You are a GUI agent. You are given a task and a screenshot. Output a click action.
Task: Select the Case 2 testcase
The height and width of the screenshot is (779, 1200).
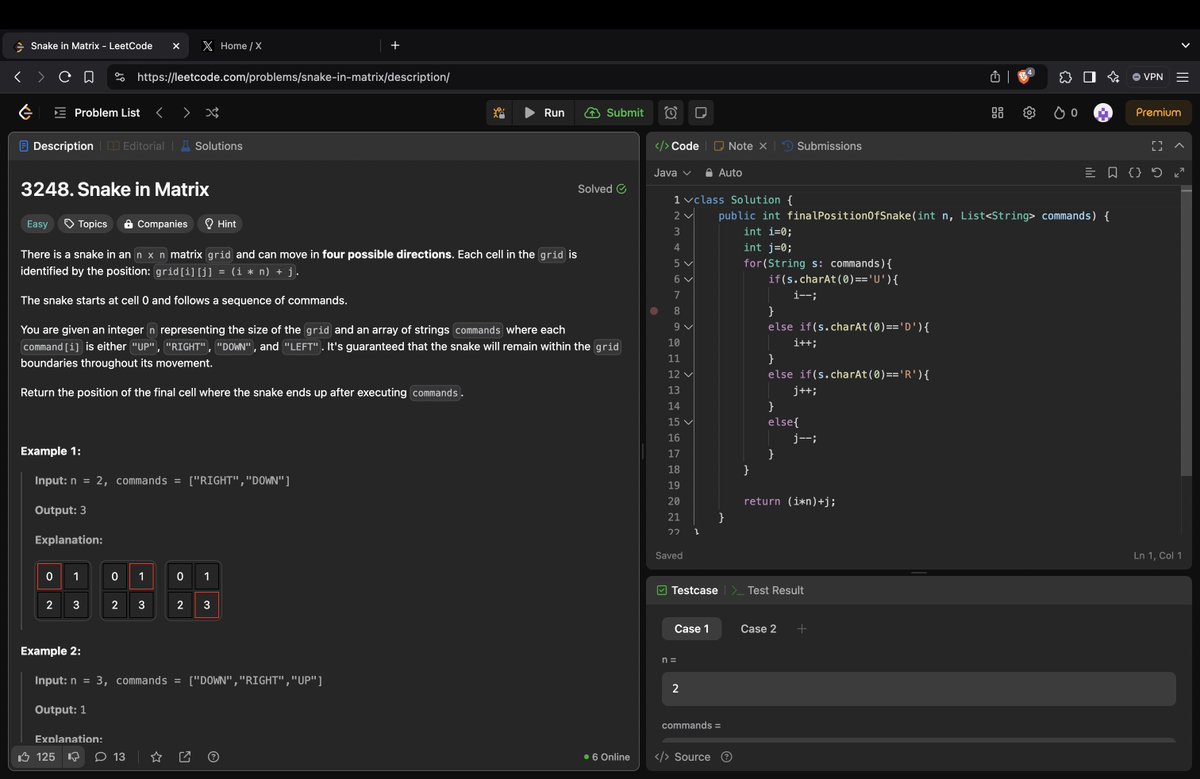[758, 629]
